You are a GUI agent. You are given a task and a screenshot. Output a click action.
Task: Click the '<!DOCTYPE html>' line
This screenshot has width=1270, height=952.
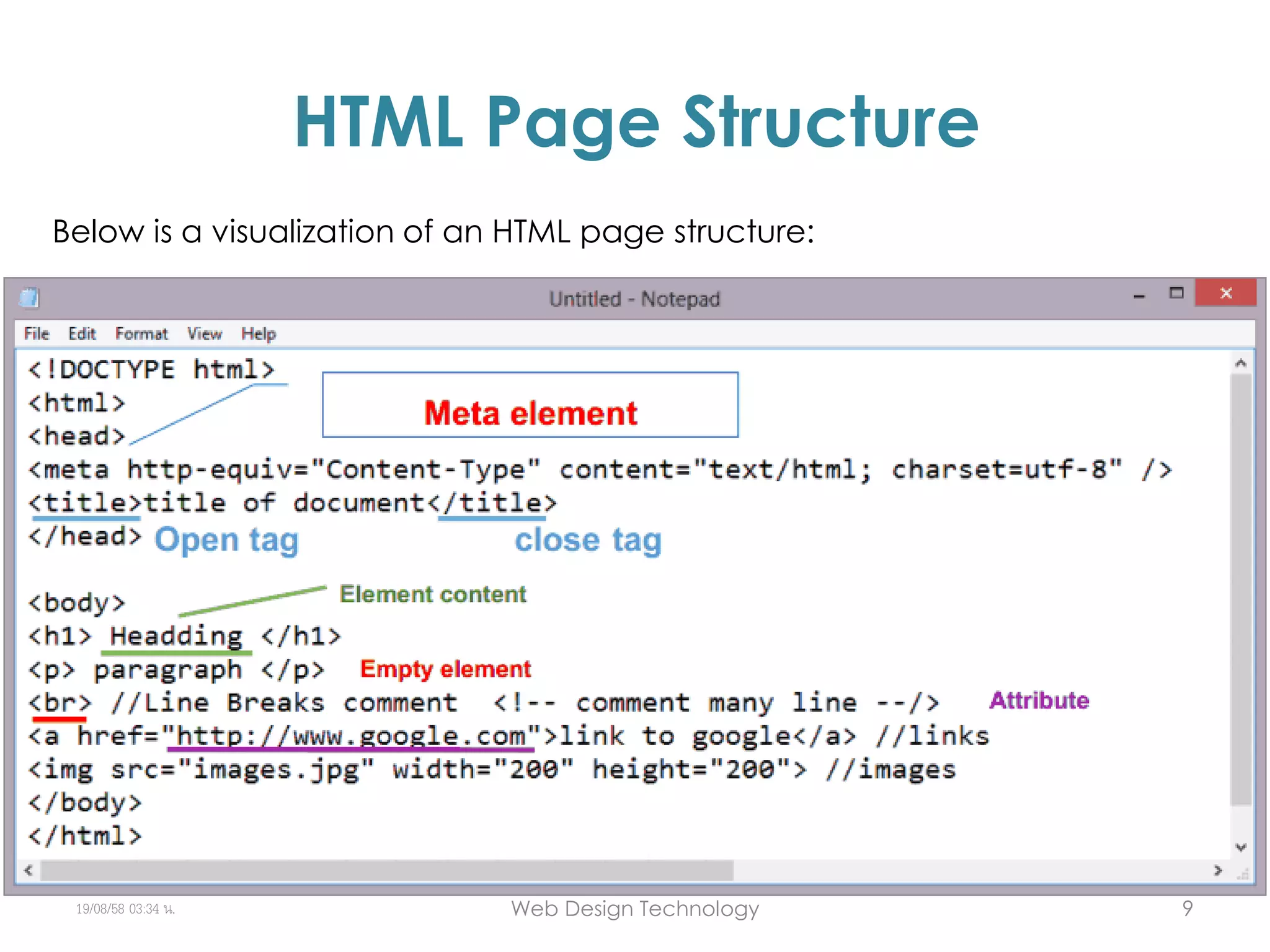click(x=151, y=370)
